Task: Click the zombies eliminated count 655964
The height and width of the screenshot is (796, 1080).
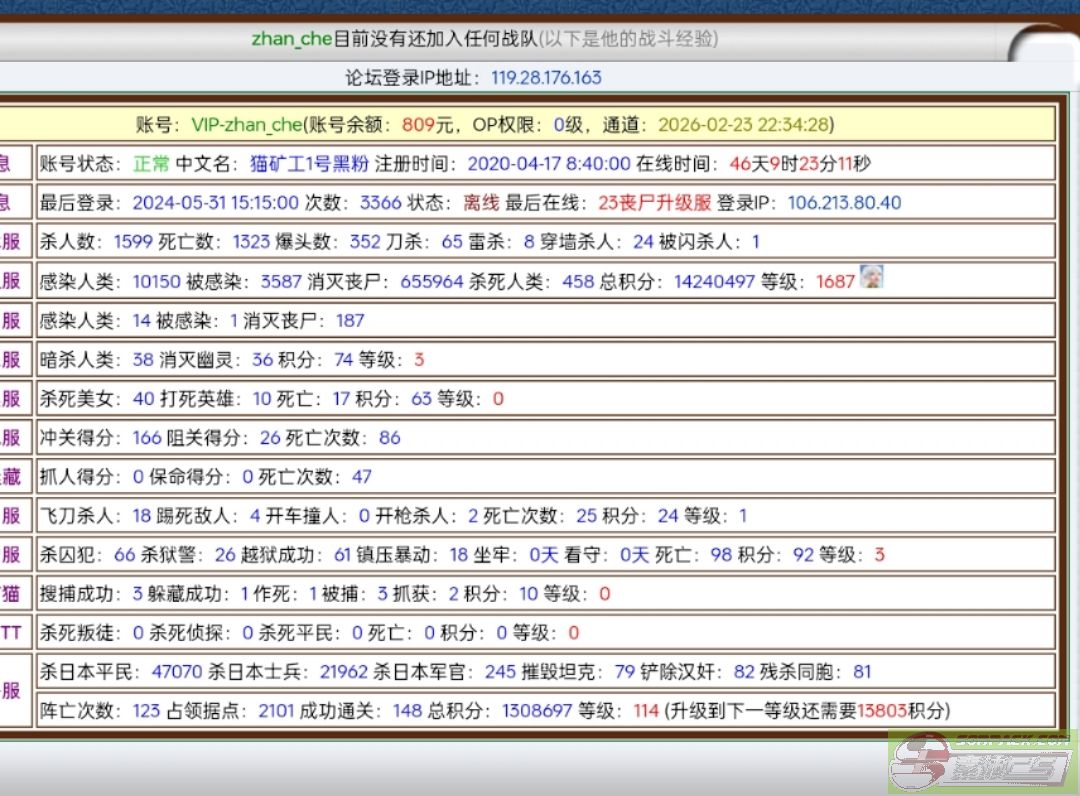Action: pos(432,282)
